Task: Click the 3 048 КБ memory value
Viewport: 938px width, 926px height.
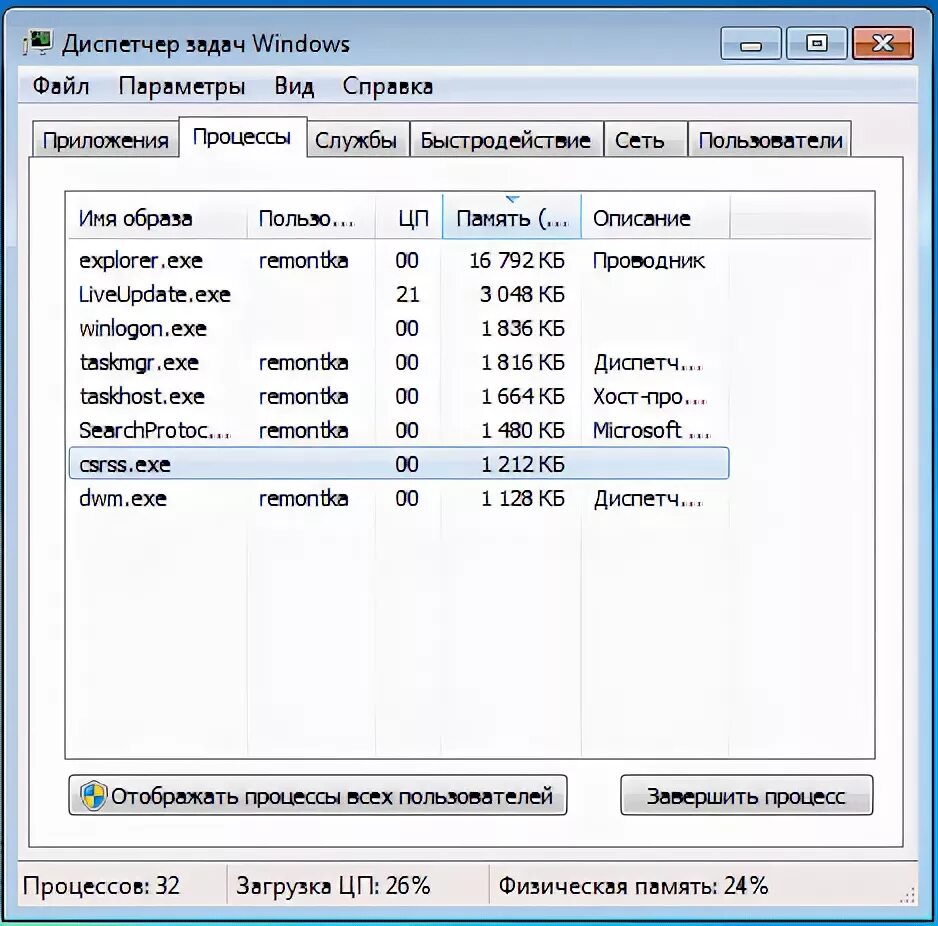Action: (522, 294)
